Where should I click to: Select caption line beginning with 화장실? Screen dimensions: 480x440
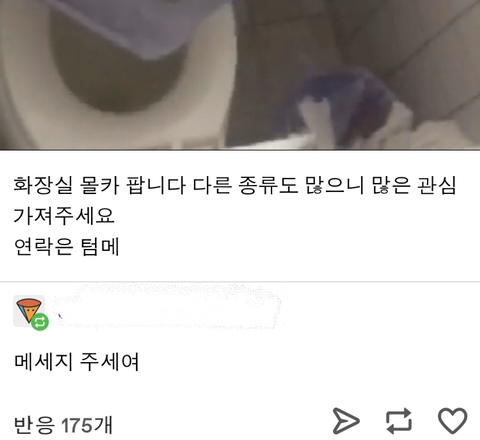pos(234,185)
